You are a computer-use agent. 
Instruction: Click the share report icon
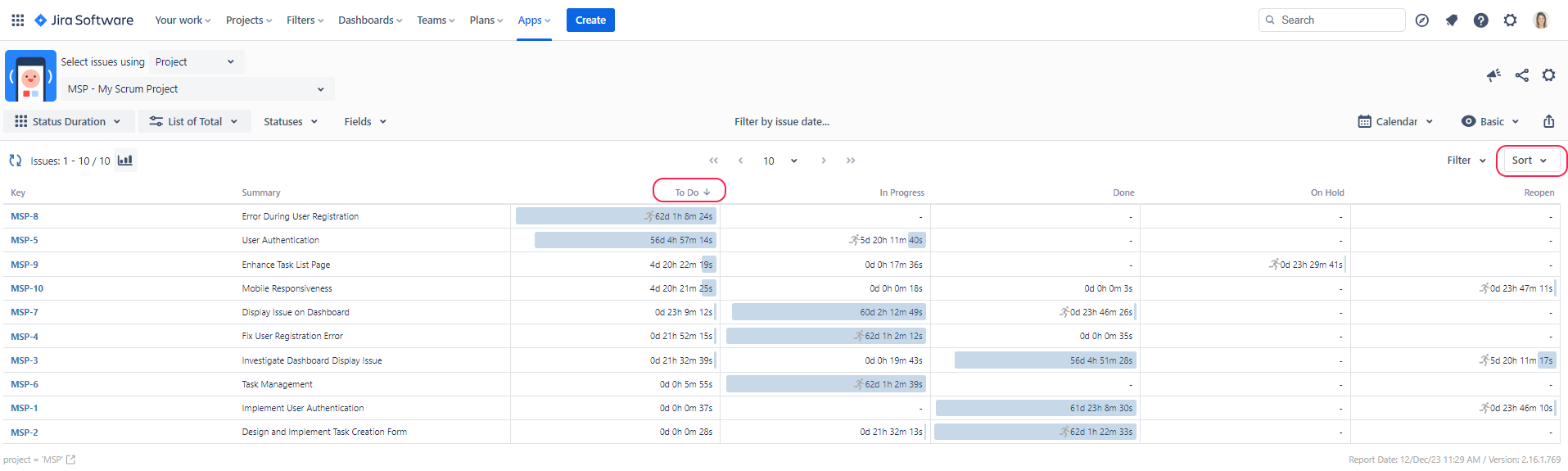tap(1521, 75)
